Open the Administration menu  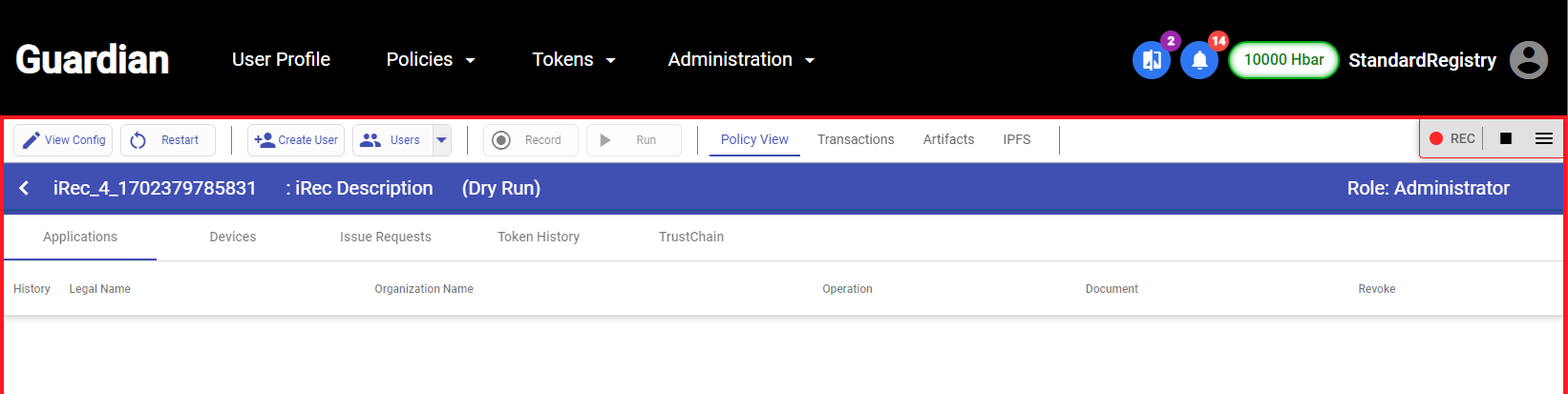click(x=742, y=60)
